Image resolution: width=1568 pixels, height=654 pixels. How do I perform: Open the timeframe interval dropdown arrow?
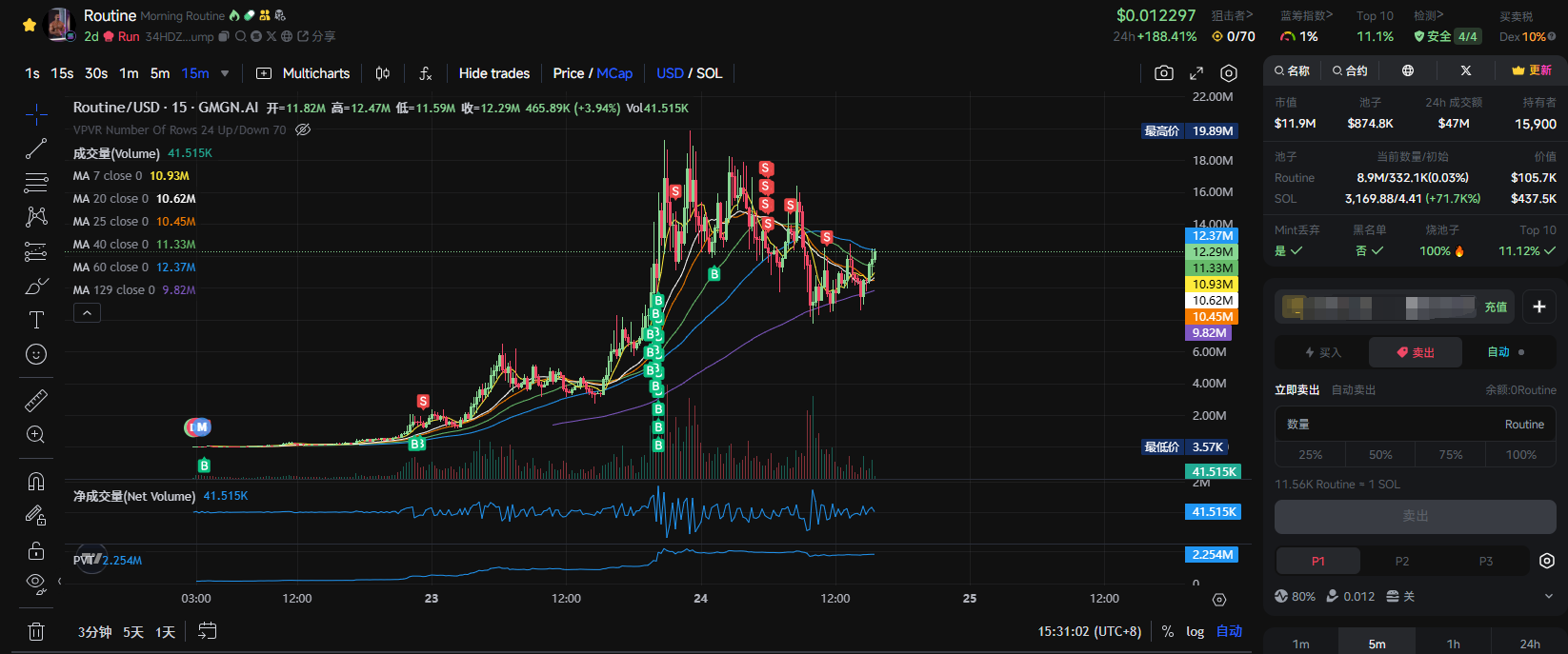225,73
